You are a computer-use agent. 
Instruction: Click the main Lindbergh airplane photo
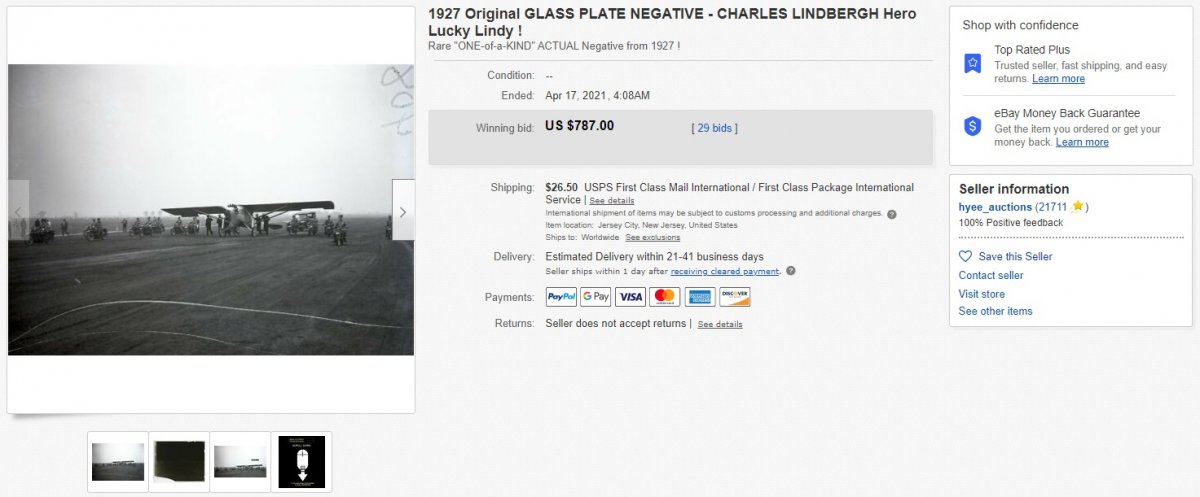[210, 210]
